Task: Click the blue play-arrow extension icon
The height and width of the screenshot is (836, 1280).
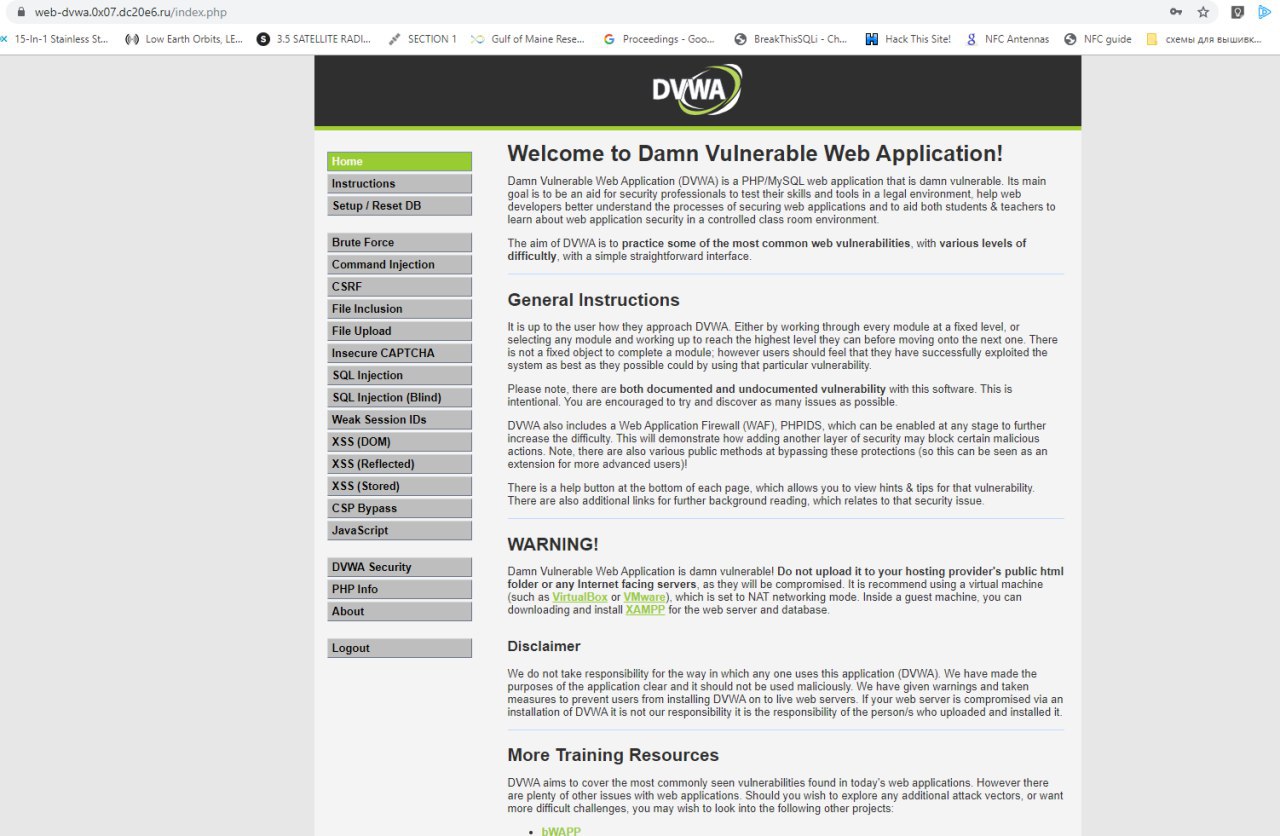Action: pyautogui.click(x=1266, y=12)
